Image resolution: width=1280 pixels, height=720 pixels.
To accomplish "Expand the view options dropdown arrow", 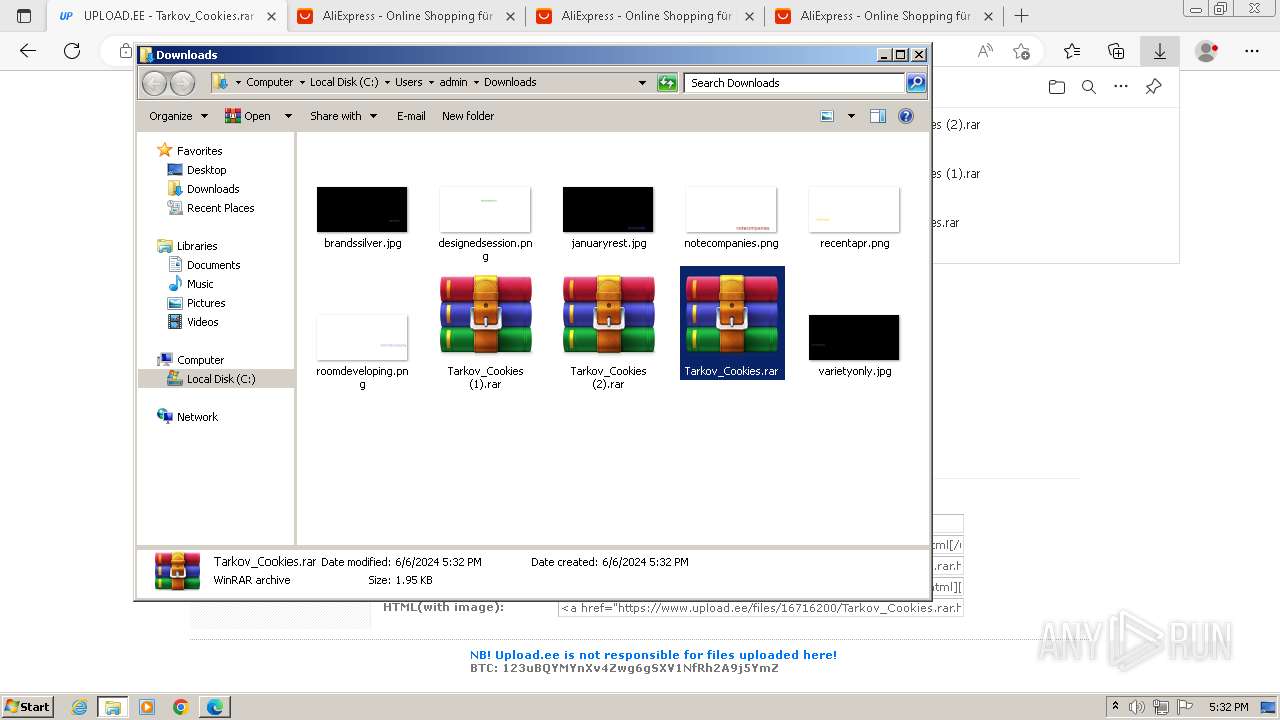I will point(851,116).
